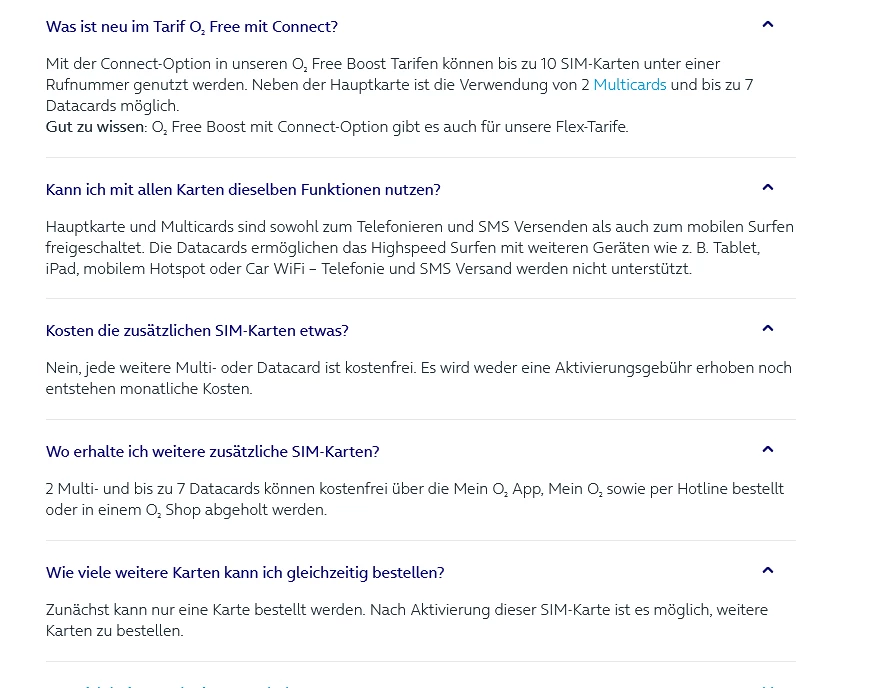
Task: Toggle 'Was ist neu im Tarif O2 Free mit Connect?' heading
Action: 192,27
